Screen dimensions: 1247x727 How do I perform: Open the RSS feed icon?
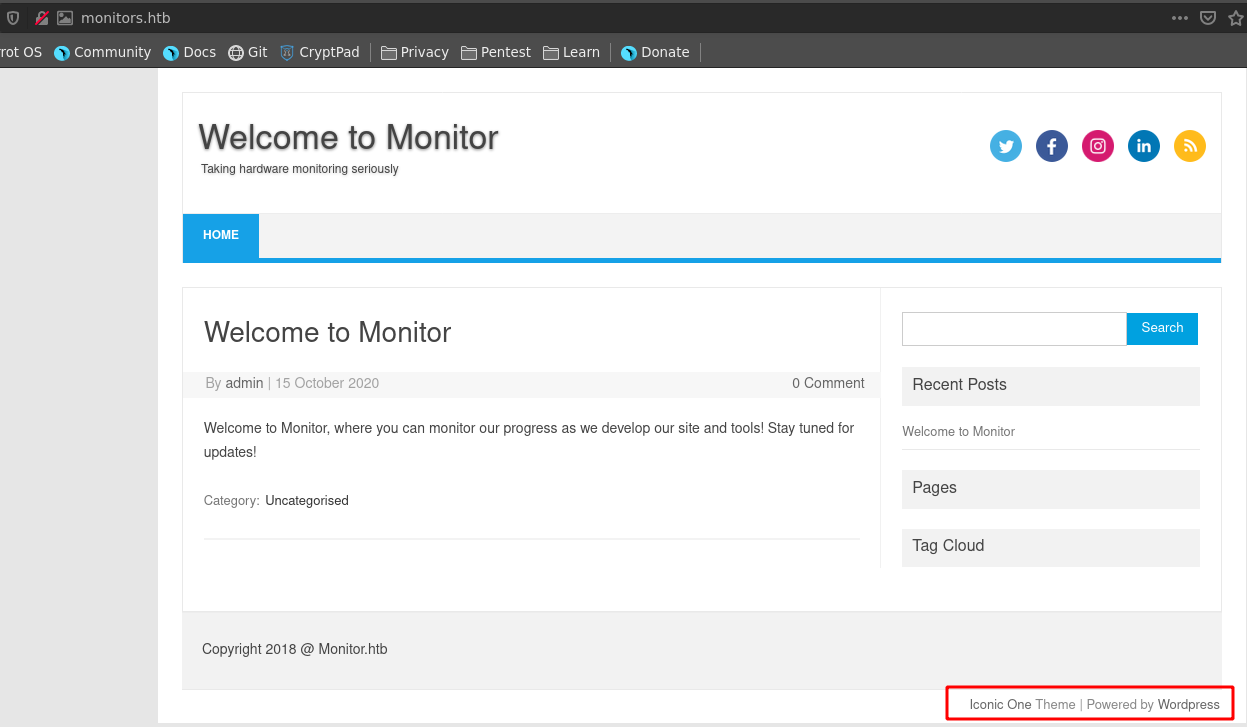coord(1190,146)
